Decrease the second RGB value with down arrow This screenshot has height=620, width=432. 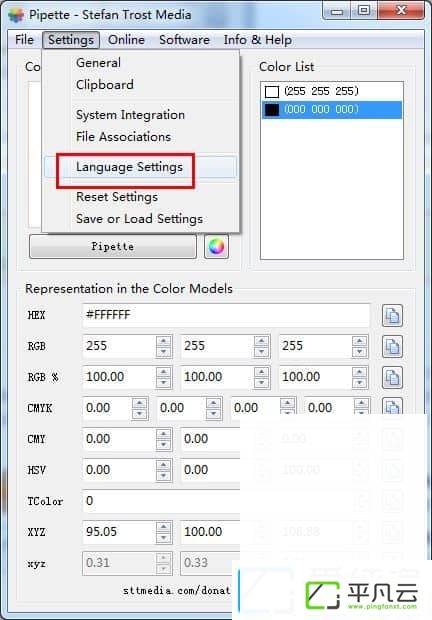[x=261, y=352]
